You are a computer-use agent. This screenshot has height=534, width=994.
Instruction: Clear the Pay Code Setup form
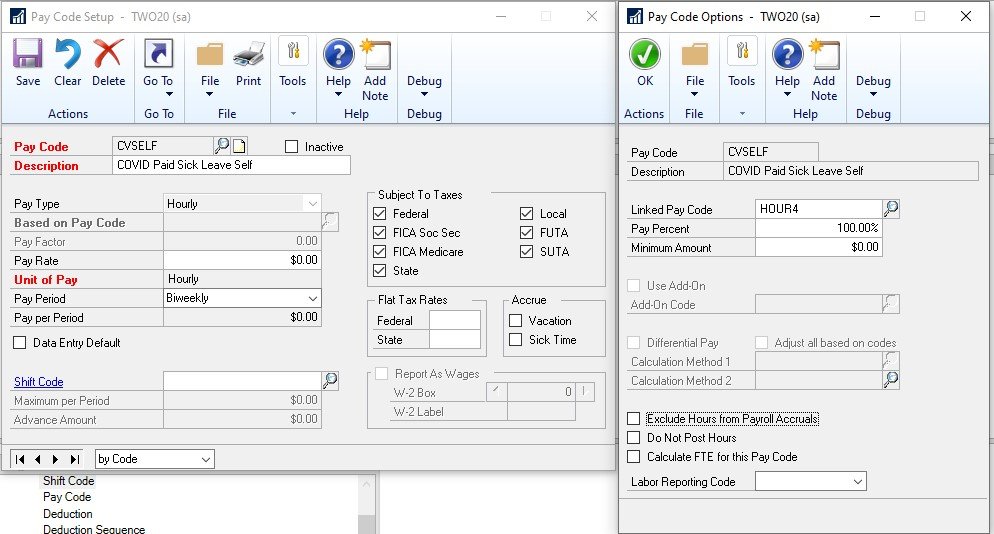click(x=67, y=63)
